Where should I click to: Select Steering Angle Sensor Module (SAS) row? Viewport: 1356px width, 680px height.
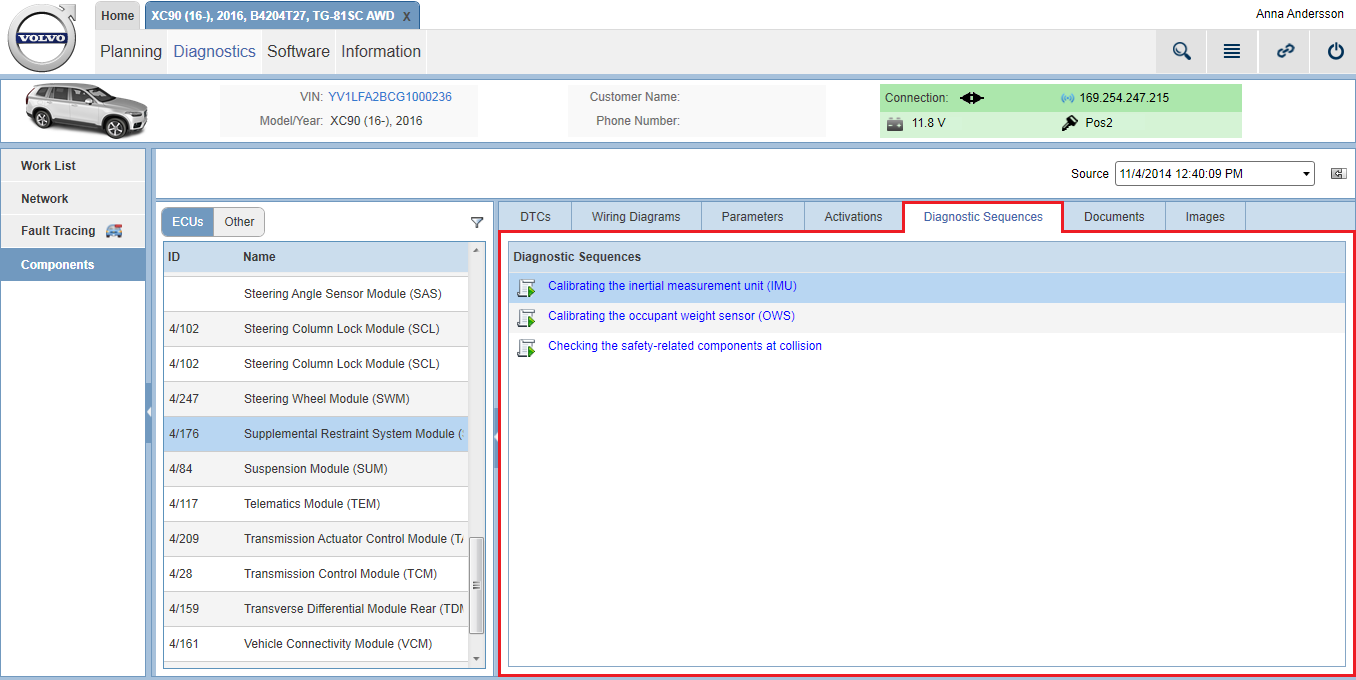316,294
